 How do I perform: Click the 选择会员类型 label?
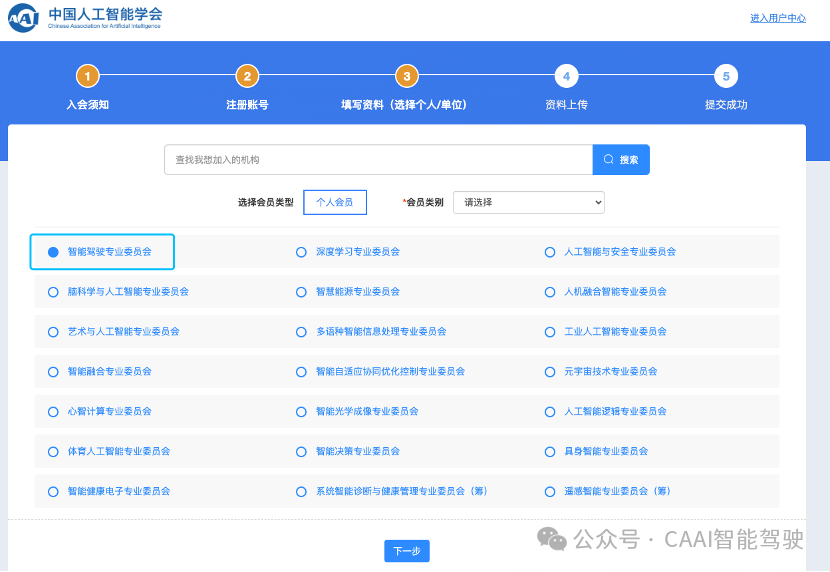(x=266, y=202)
